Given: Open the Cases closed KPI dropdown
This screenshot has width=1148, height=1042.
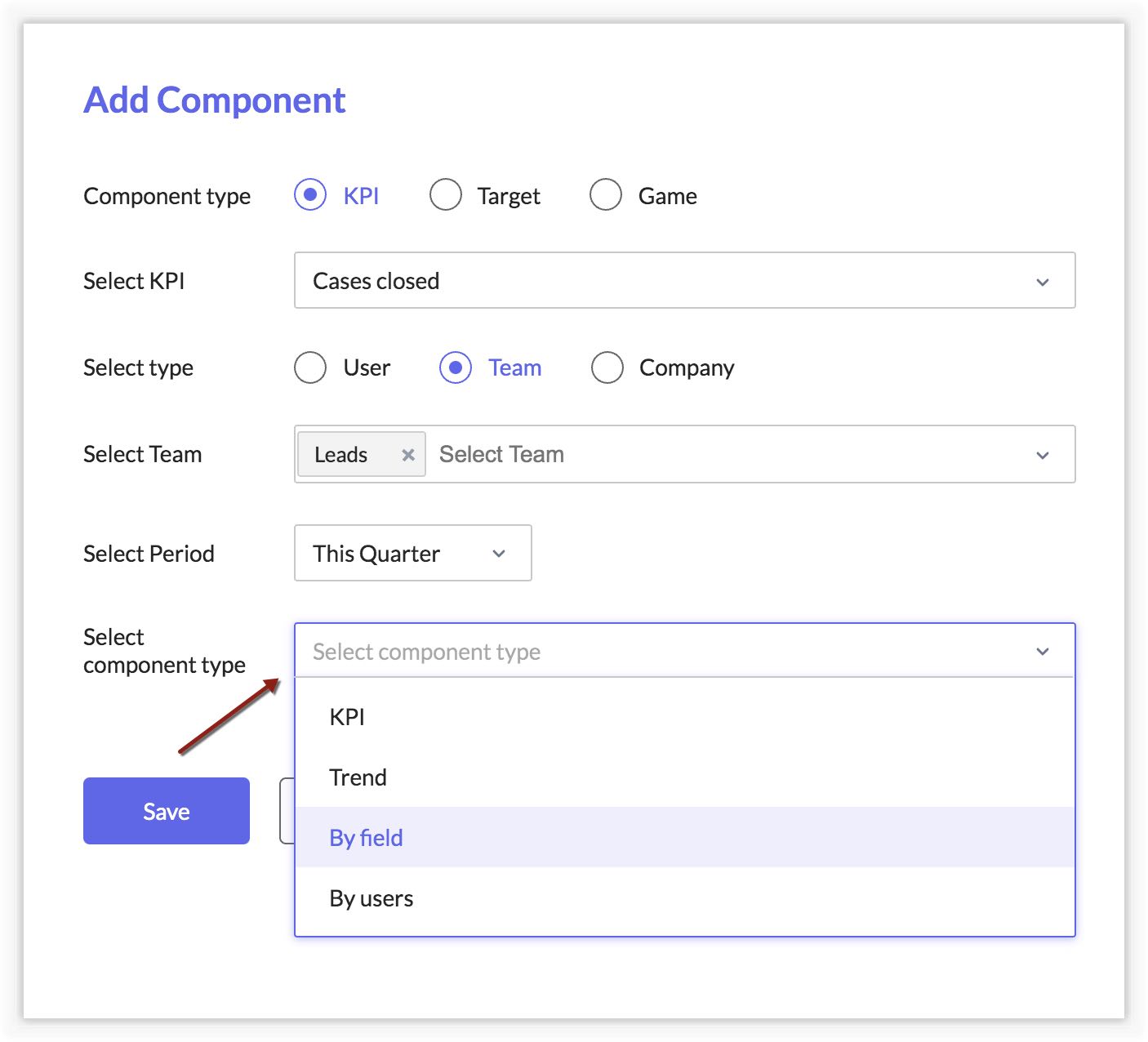Looking at the screenshot, I should point(684,281).
